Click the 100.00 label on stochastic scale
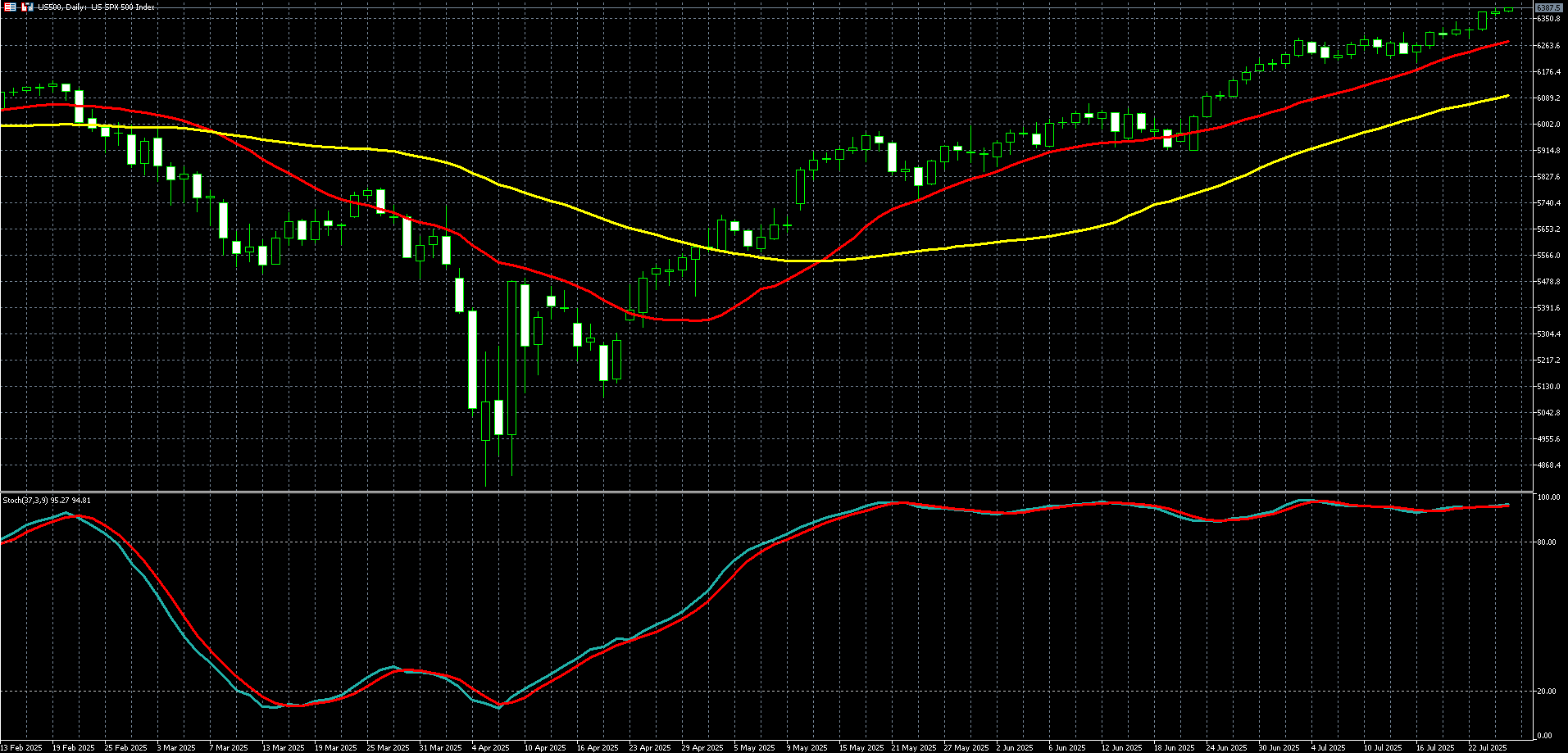The width and height of the screenshot is (1568, 753). 1548,497
